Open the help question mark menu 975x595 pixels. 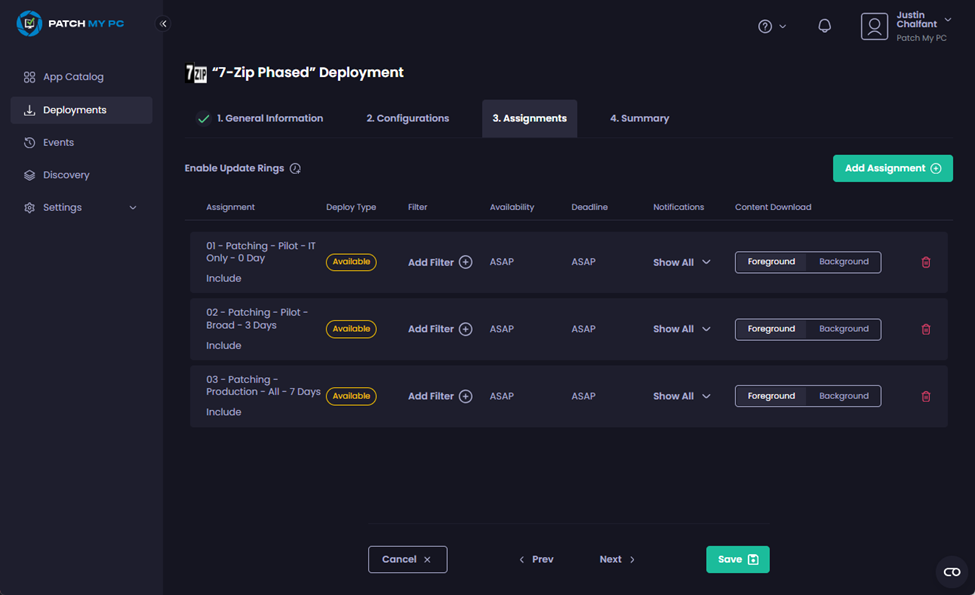[x=766, y=26]
